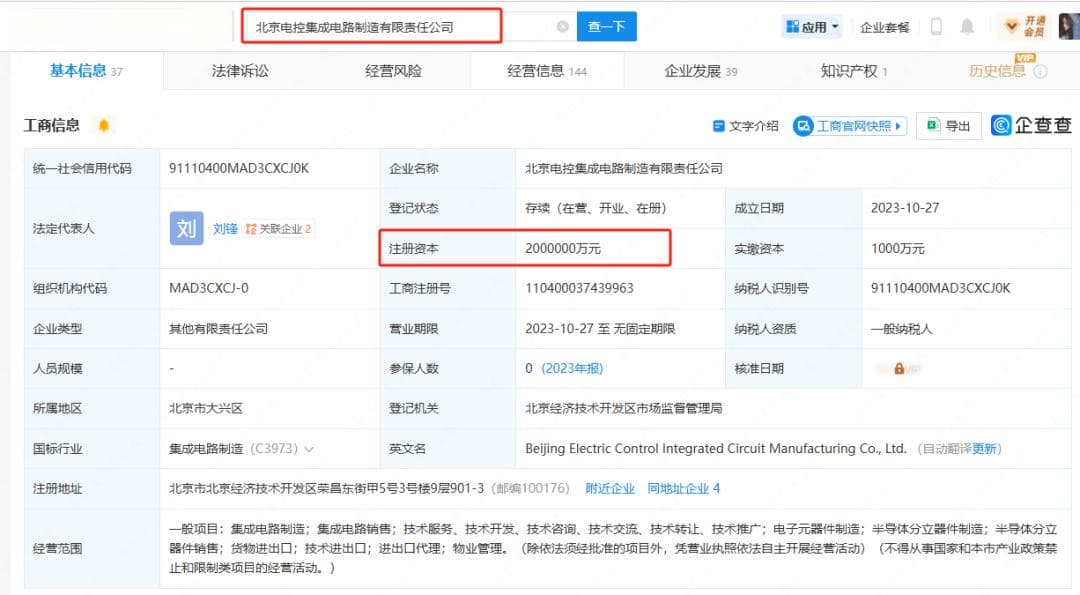Open 刘锋 legal representative link
The width and height of the screenshot is (1080, 595).
point(225,229)
